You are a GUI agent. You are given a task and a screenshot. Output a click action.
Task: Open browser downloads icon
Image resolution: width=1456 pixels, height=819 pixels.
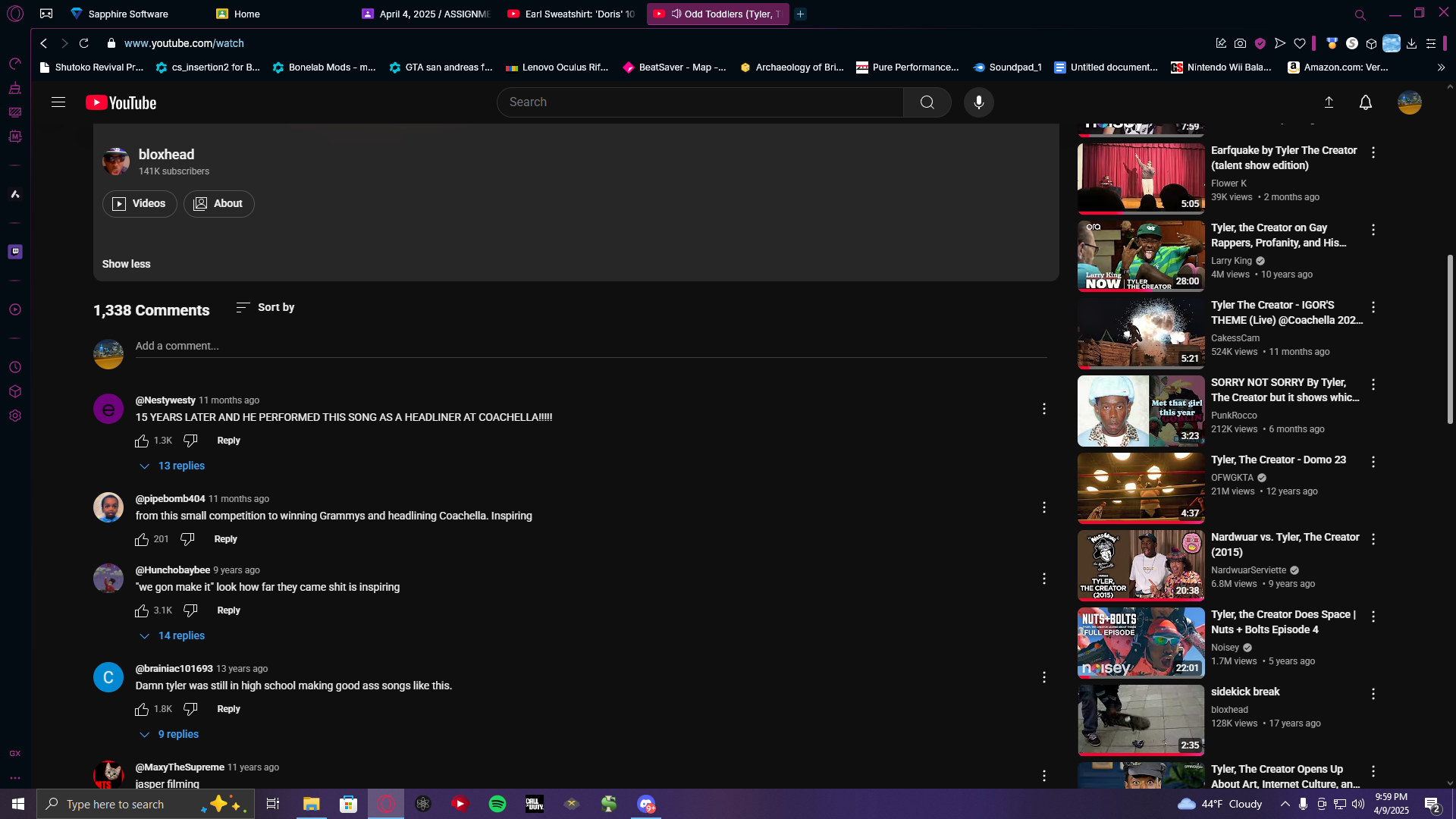(1411, 43)
